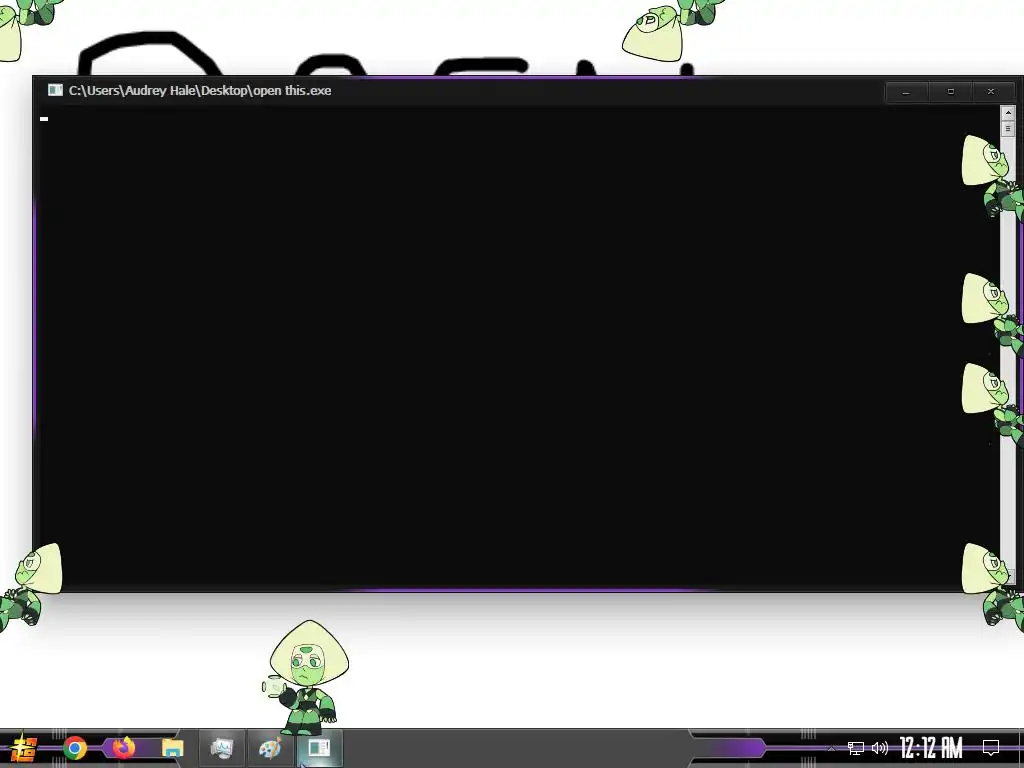Open the notification center icon
Viewport: 1024px width, 768px height.
pyautogui.click(x=991, y=748)
